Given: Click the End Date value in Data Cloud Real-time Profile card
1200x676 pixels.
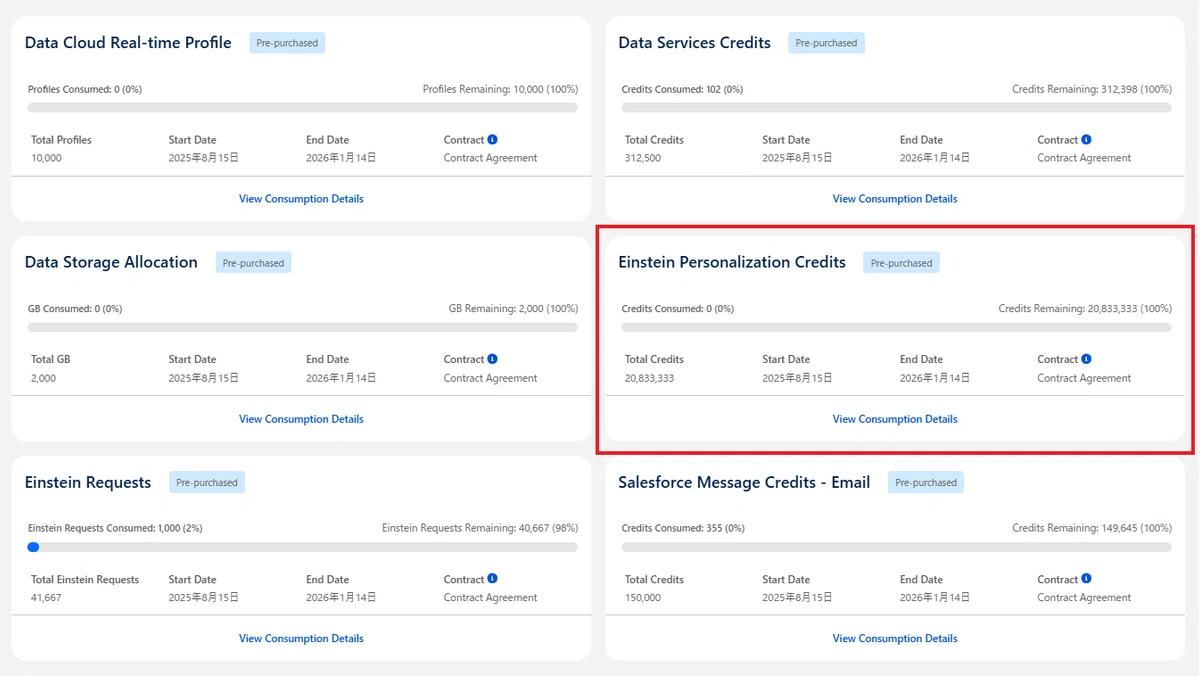Looking at the screenshot, I should [x=342, y=158].
